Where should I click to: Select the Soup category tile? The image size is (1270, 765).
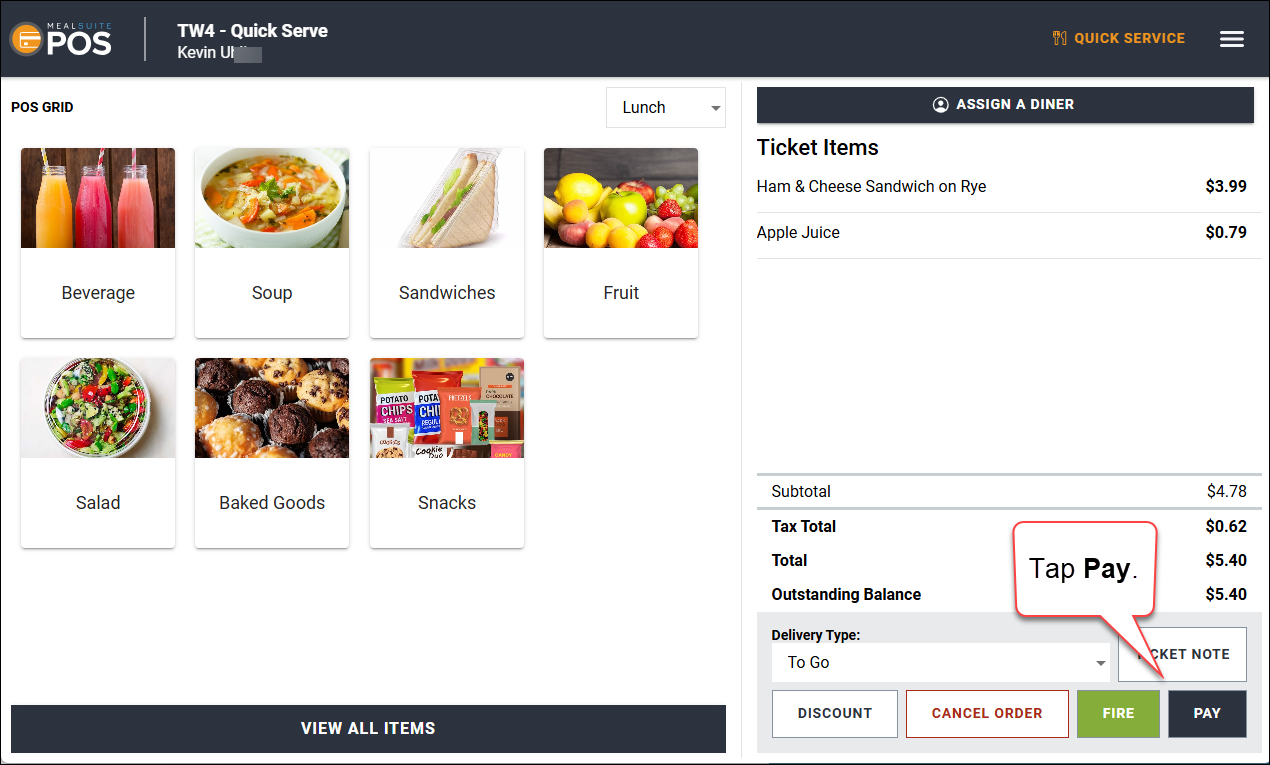click(272, 243)
